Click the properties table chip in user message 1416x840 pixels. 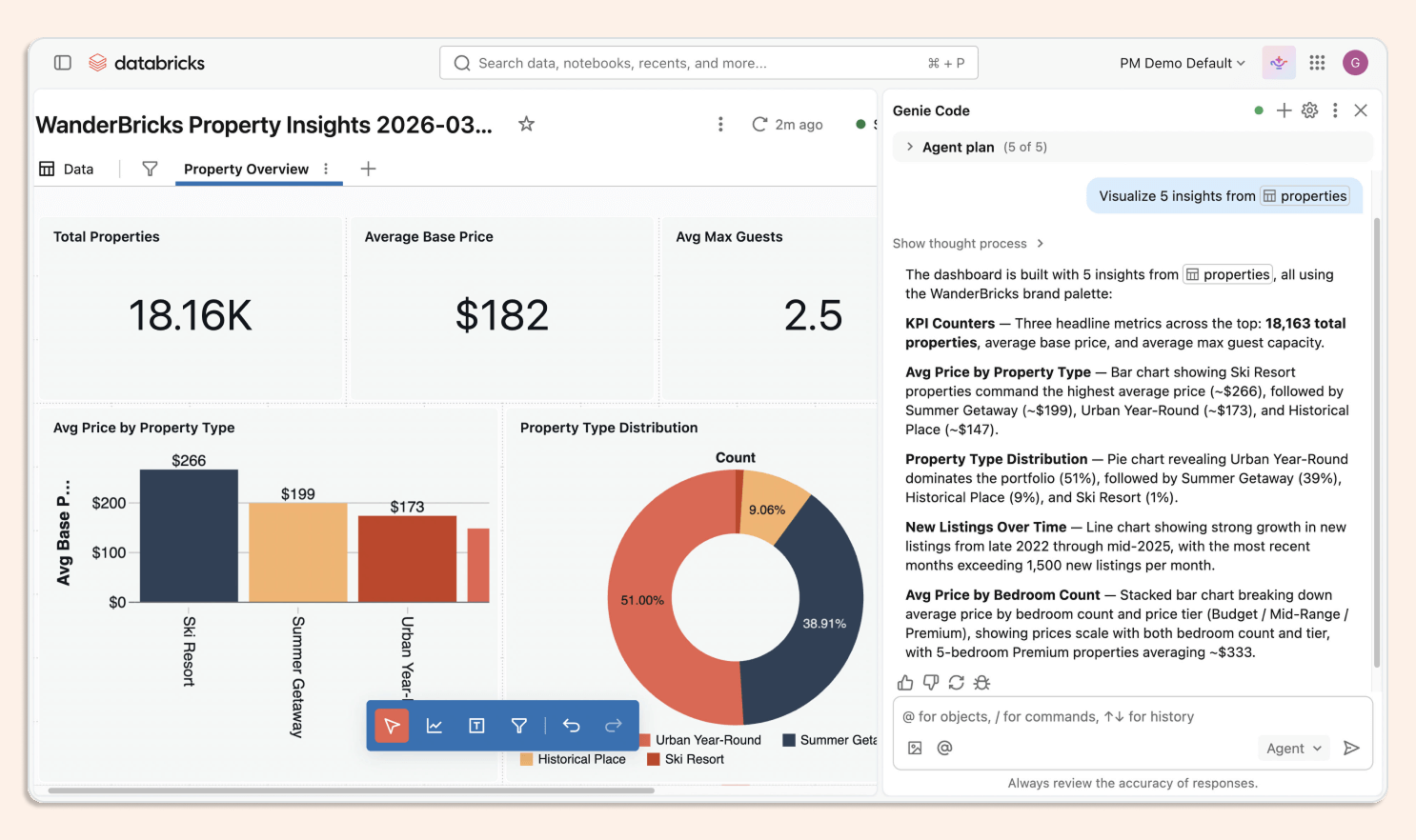[x=1305, y=196]
